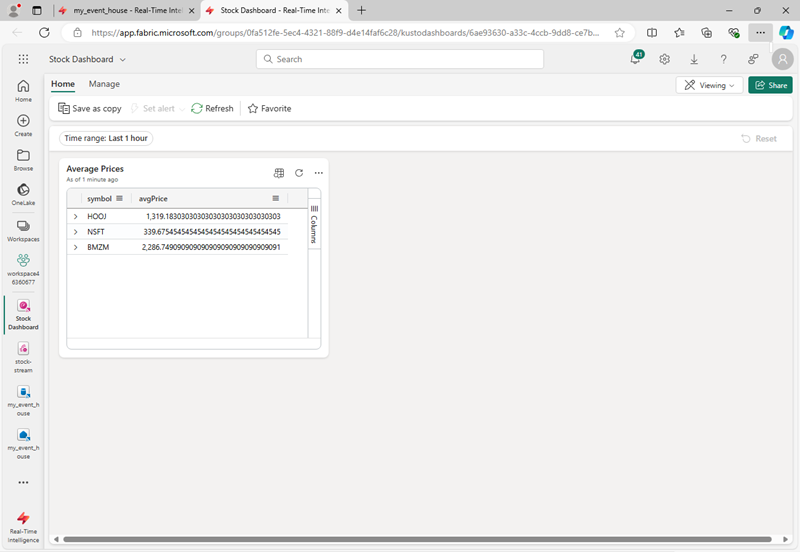Open Time range Last 1 hour filter
The image size is (800, 552).
pos(106,138)
